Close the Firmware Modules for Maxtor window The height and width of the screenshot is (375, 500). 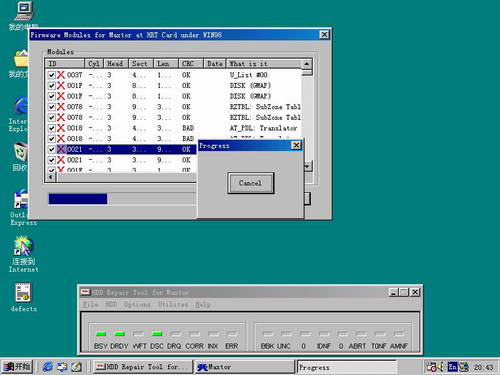click(324, 35)
